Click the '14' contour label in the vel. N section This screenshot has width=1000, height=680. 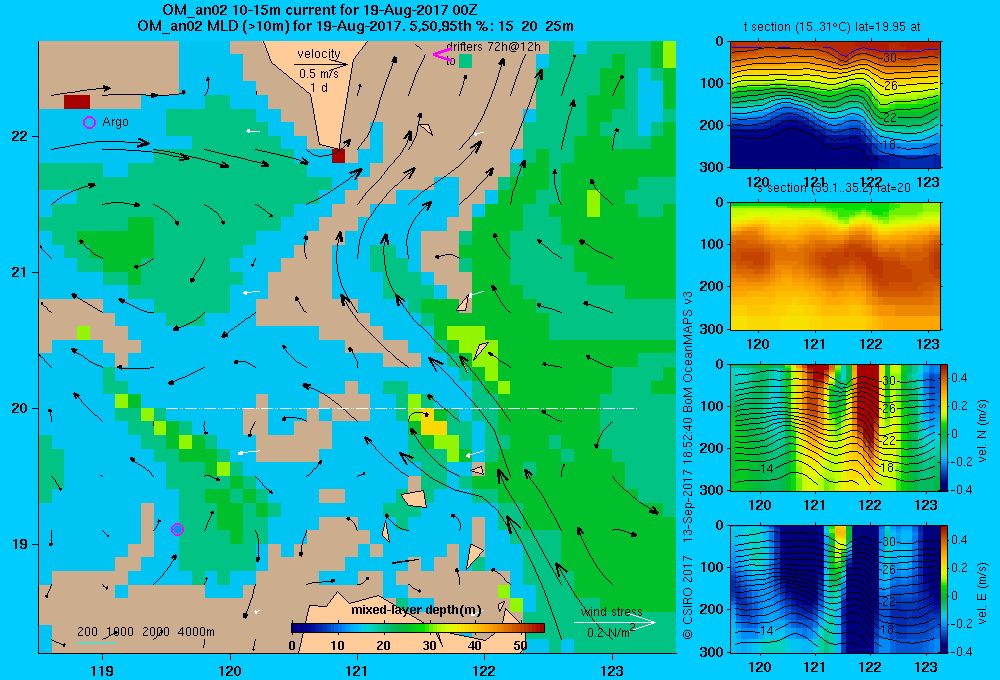[767, 469]
